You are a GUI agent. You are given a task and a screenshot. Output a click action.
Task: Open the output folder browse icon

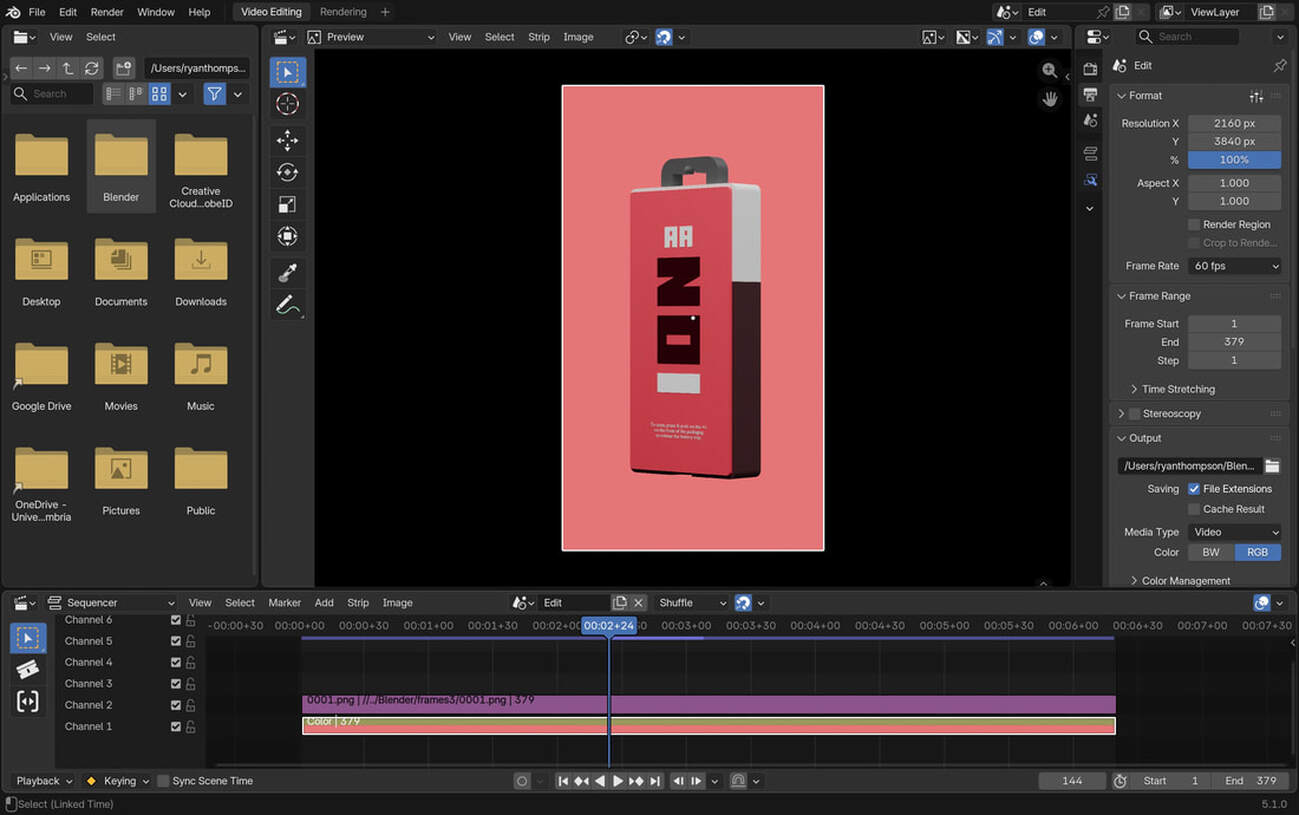point(1272,466)
